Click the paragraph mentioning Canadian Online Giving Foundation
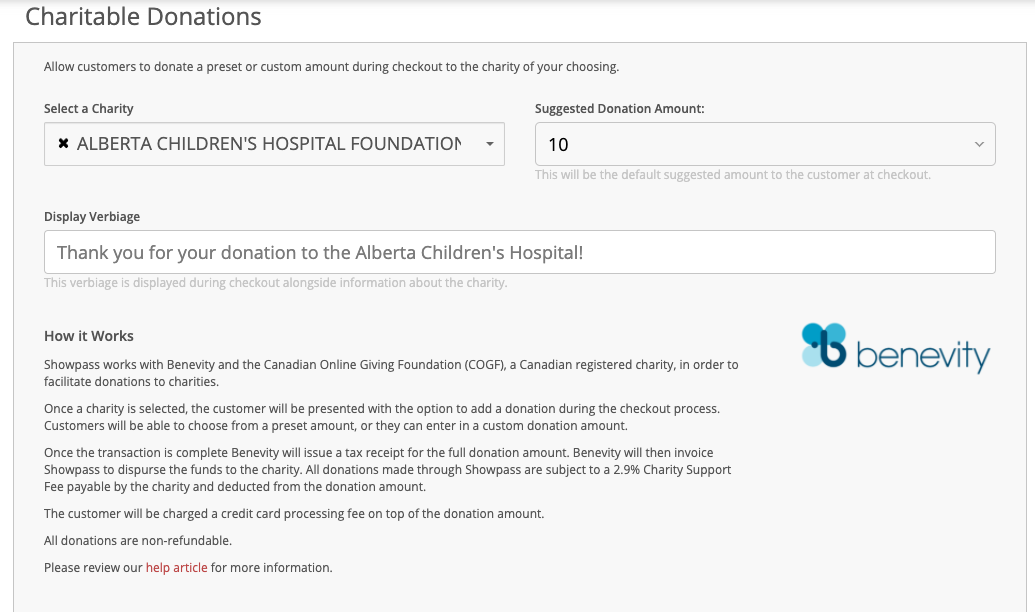The height and width of the screenshot is (612, 1035). [x=391, y=373]
